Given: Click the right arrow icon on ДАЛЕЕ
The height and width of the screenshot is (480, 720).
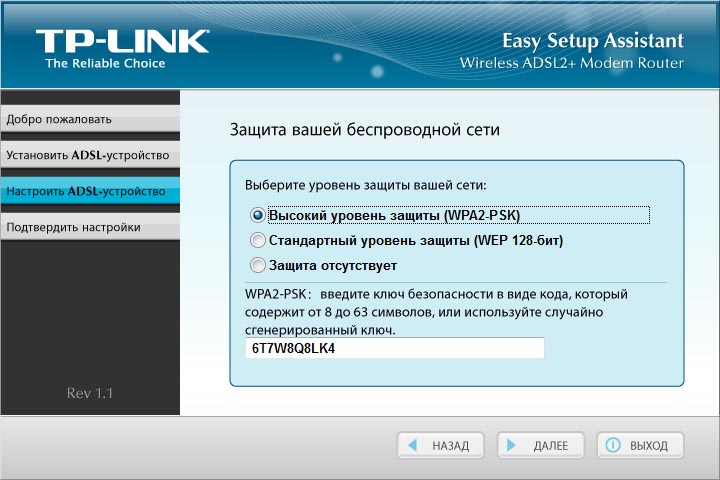Looking at the screenshot, I should click(512, 445).
